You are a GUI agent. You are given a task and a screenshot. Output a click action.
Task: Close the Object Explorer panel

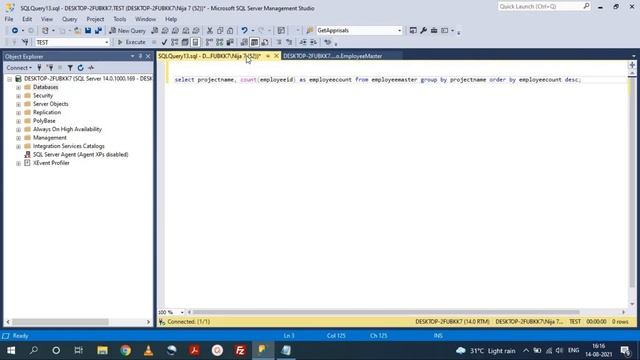coord(148,56)
